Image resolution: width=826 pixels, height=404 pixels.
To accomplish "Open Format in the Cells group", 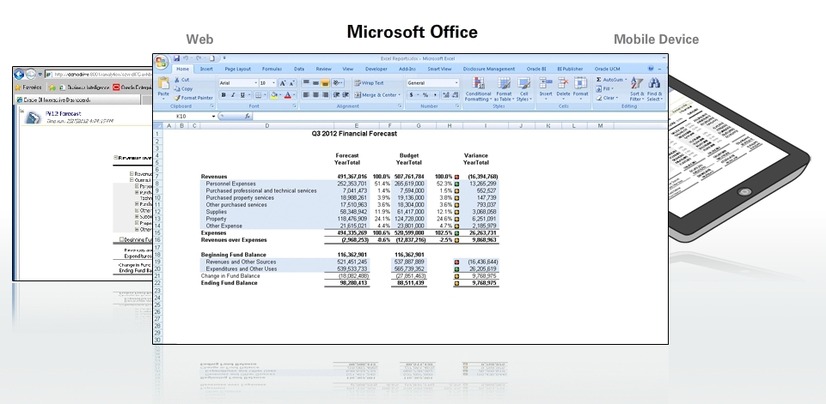I will pos(581,88).
